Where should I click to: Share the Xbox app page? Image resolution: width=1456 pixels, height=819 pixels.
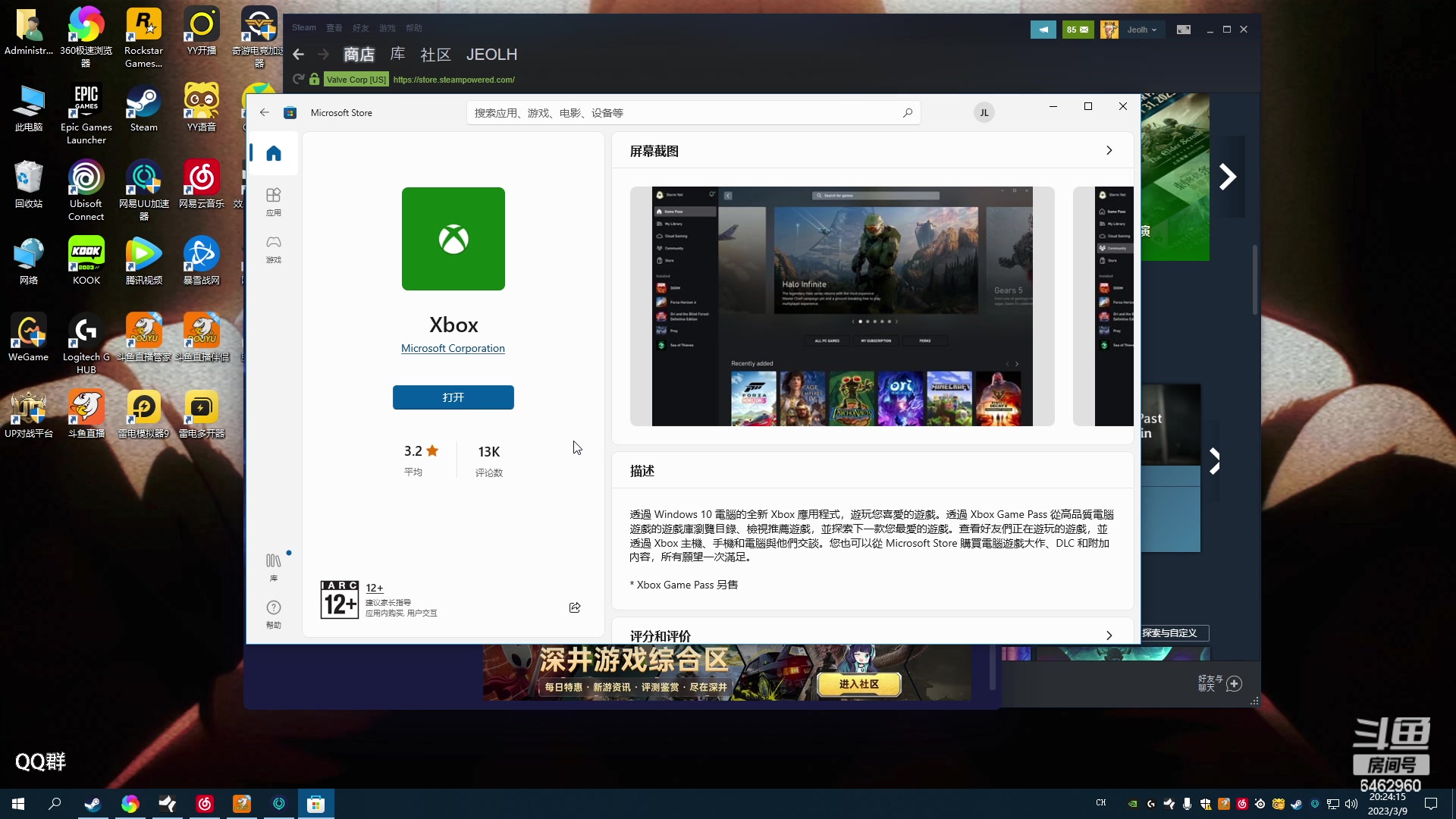(x=574, y=607)
